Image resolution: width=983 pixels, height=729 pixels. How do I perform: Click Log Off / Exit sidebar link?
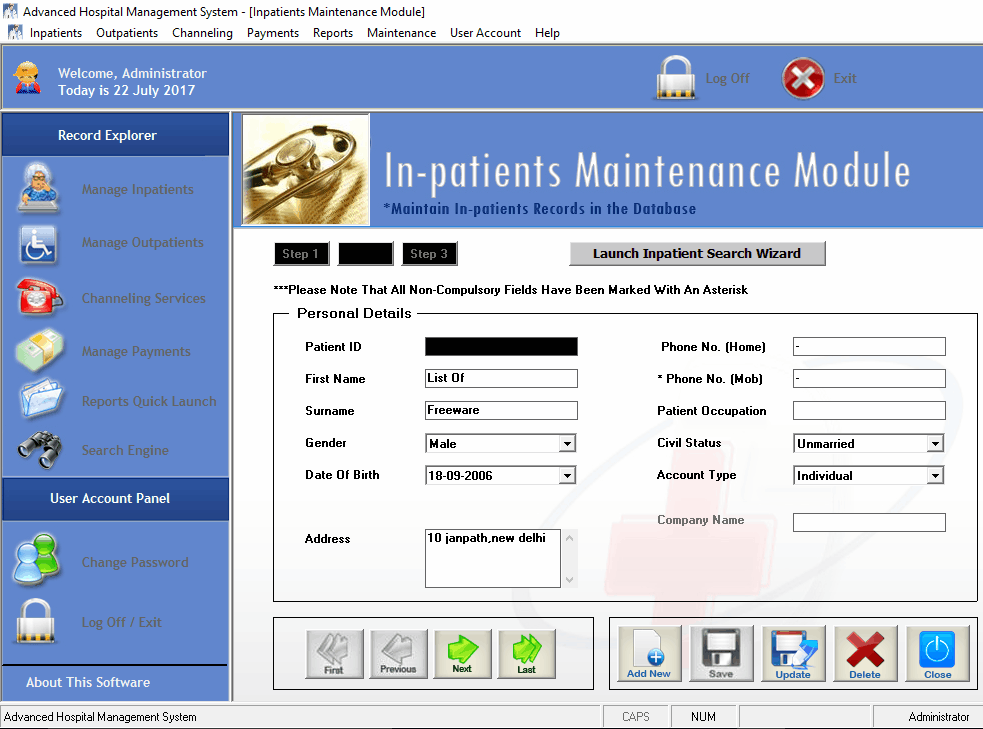tap(122, 622)
